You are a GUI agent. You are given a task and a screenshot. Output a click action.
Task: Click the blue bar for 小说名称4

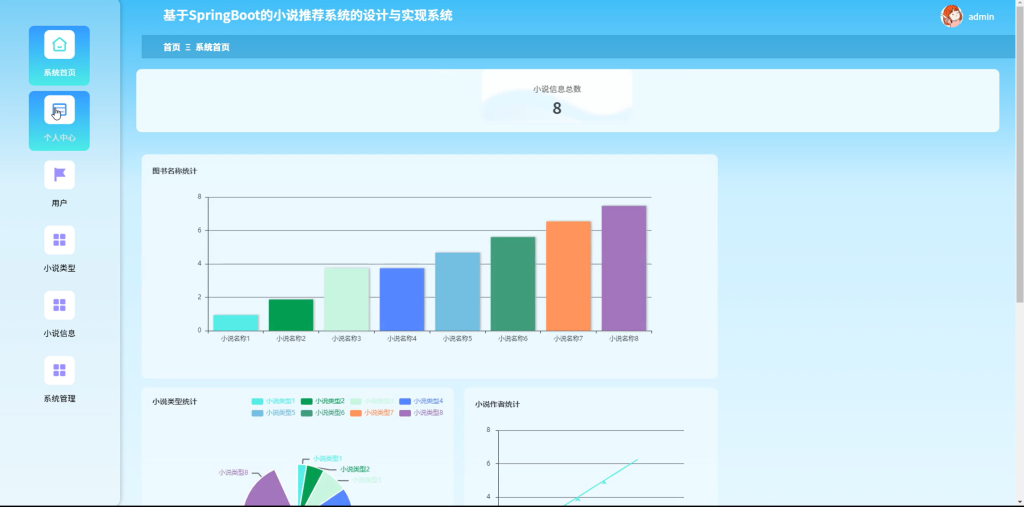(x=402, y=299)
